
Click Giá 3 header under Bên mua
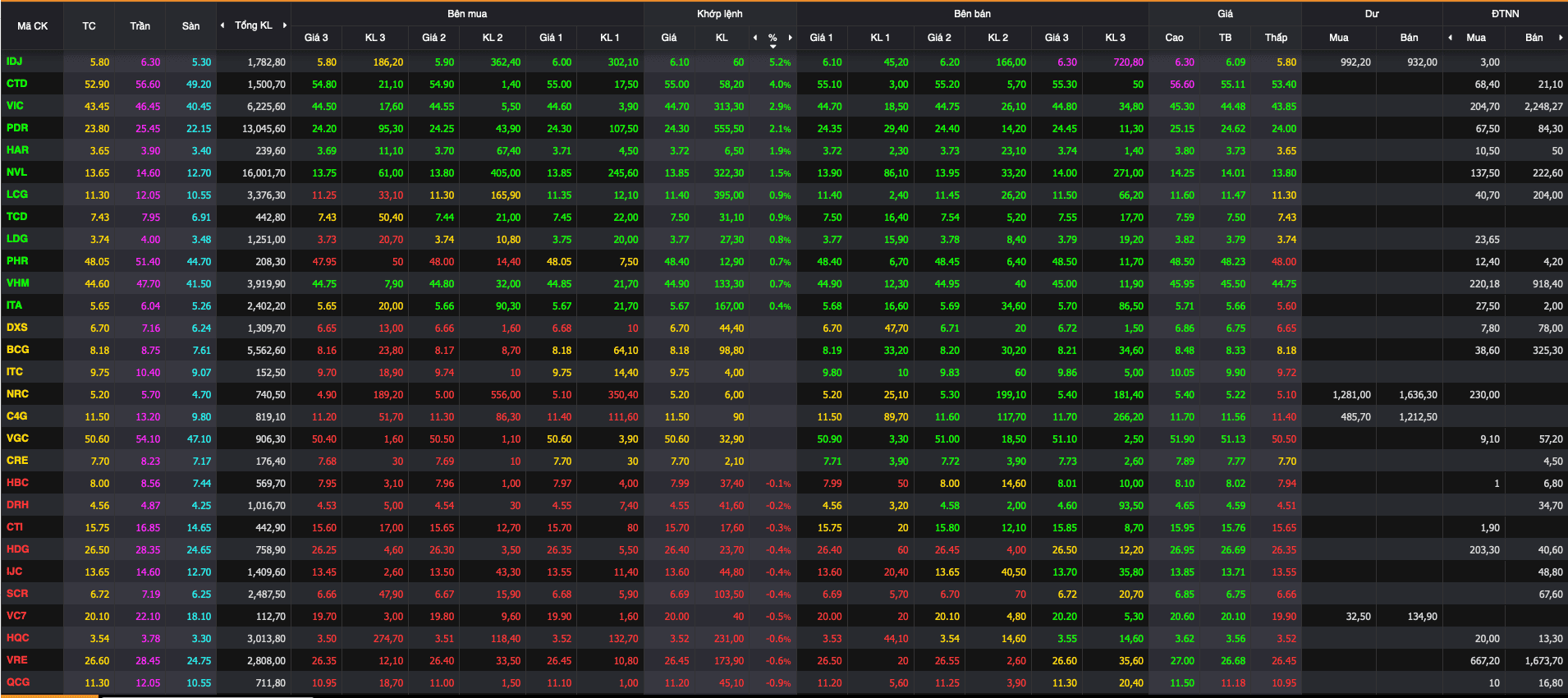click(316, 38)
